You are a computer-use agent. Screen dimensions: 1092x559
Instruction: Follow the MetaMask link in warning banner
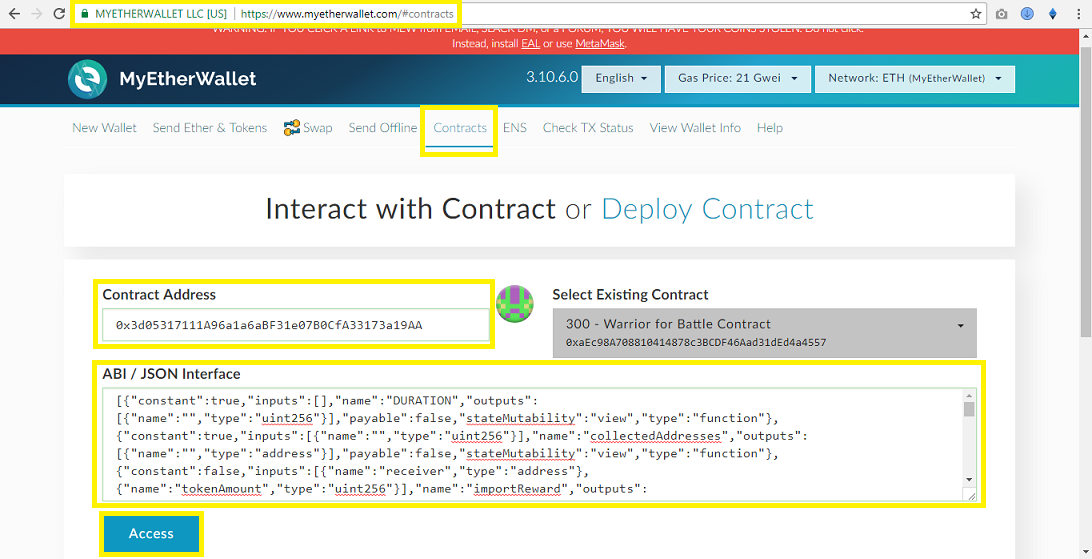point(600,43)
